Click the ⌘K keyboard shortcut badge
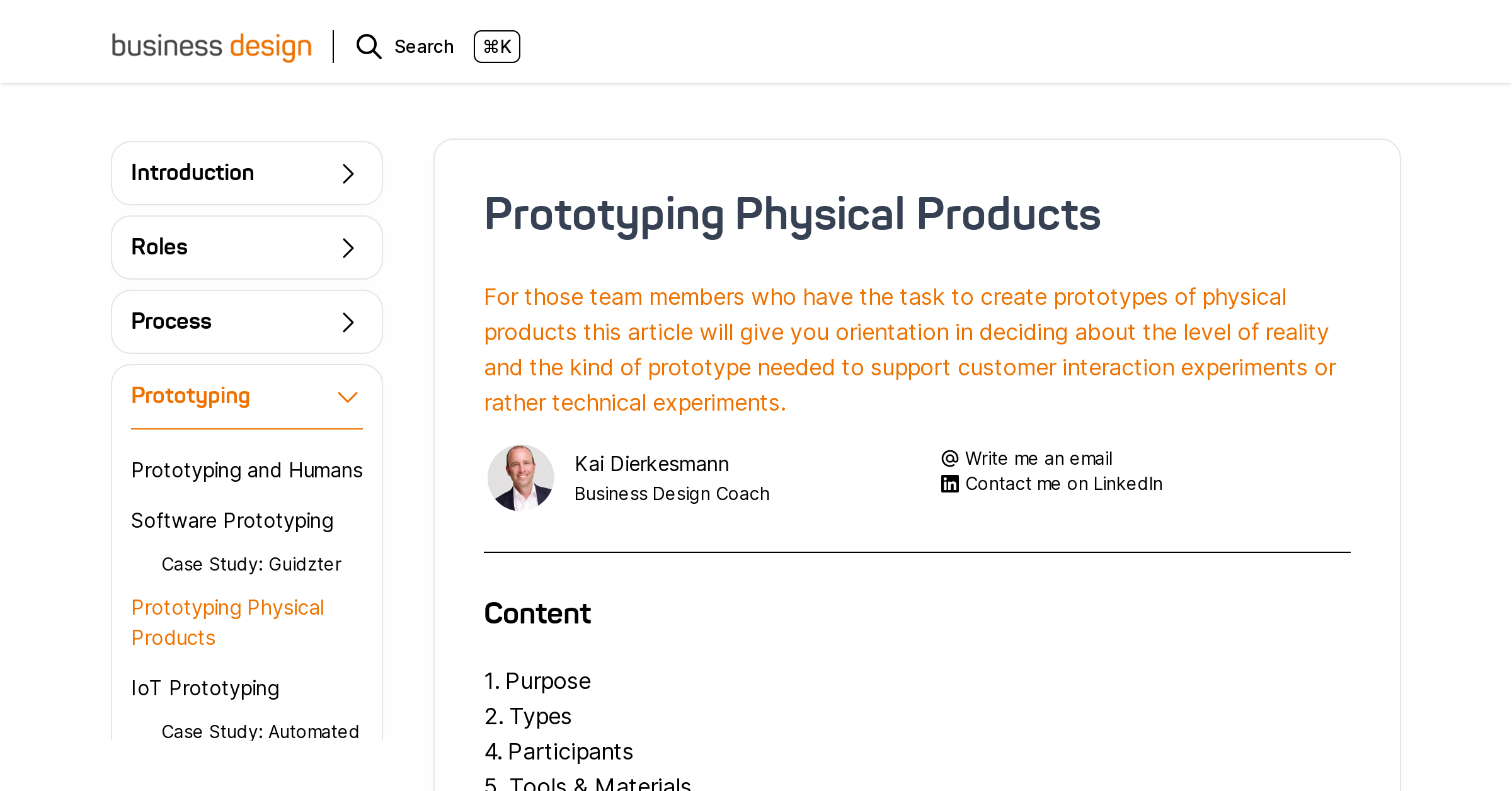 496,46
